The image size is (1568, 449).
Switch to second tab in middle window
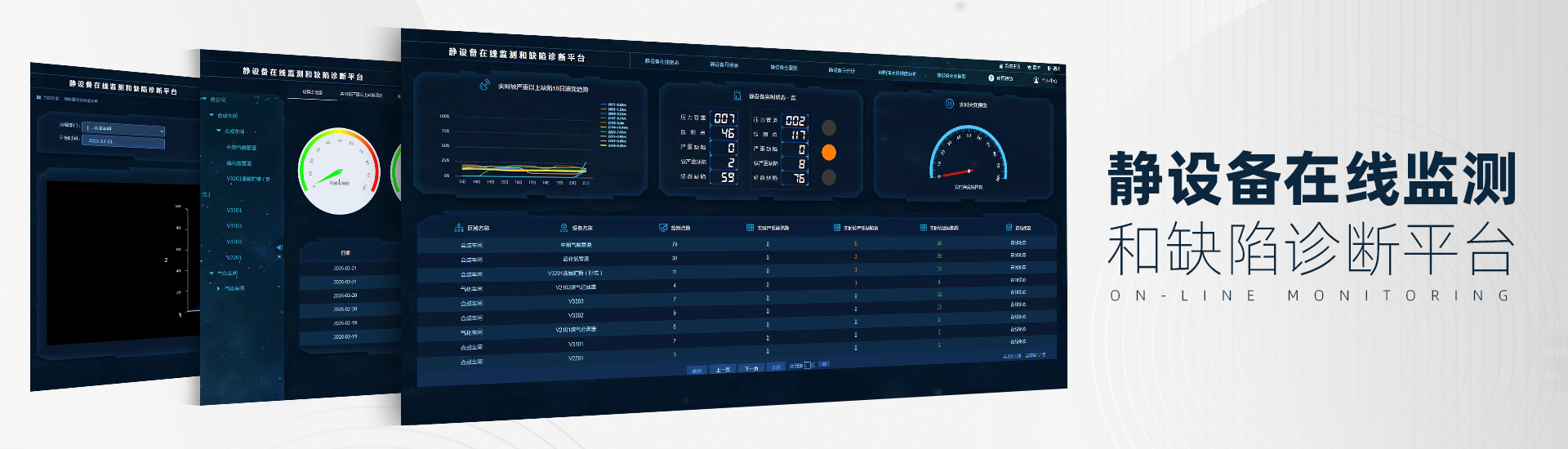(x=361, y=95)
